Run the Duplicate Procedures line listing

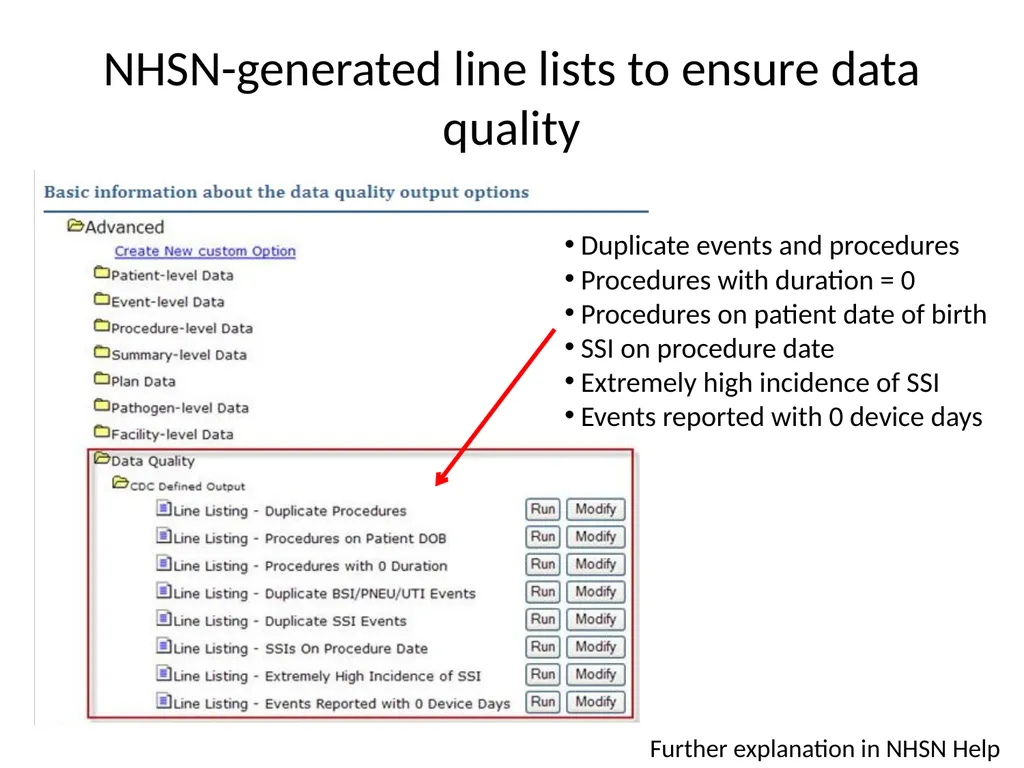[x=543, y=509]
